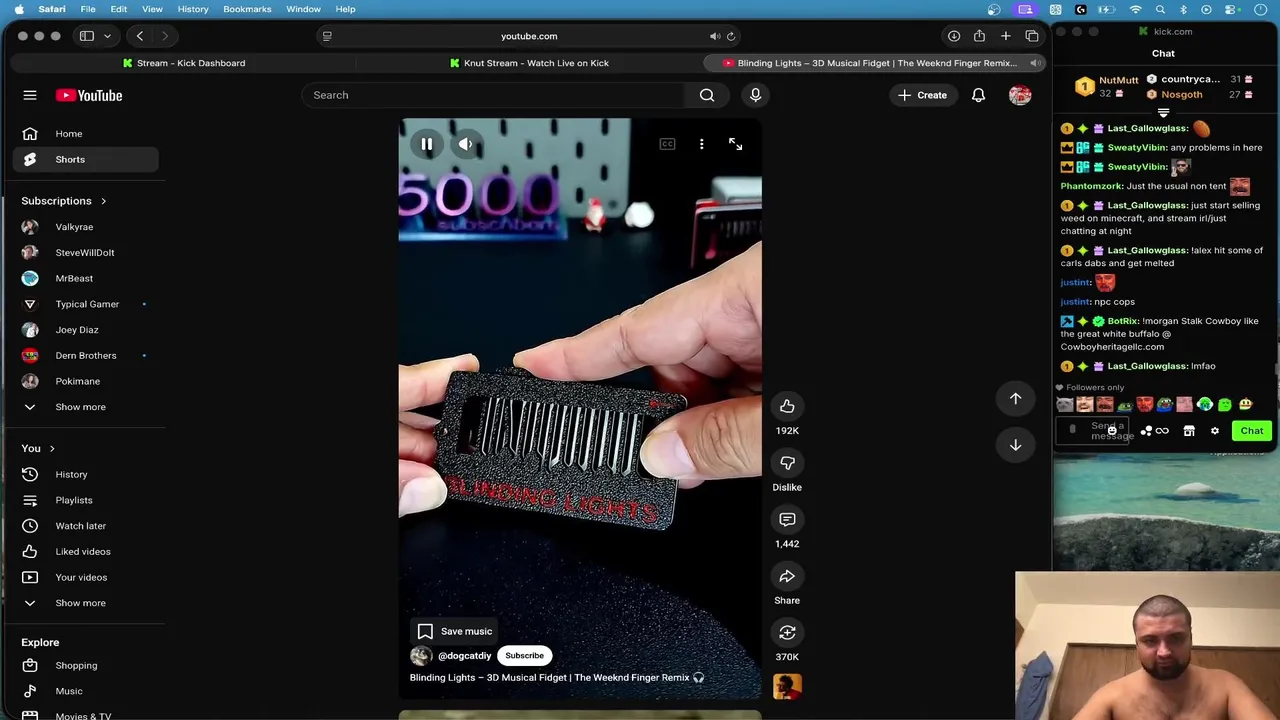Toggle closed captions on the Short
This screenshot has width=1280, height=720.
click(x=667, y=144)
